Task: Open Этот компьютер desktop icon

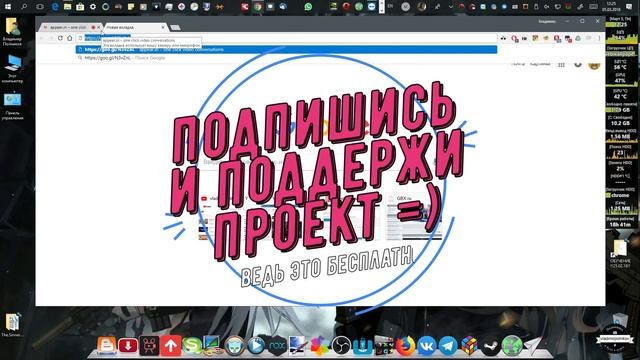Action: click(12, 69)
